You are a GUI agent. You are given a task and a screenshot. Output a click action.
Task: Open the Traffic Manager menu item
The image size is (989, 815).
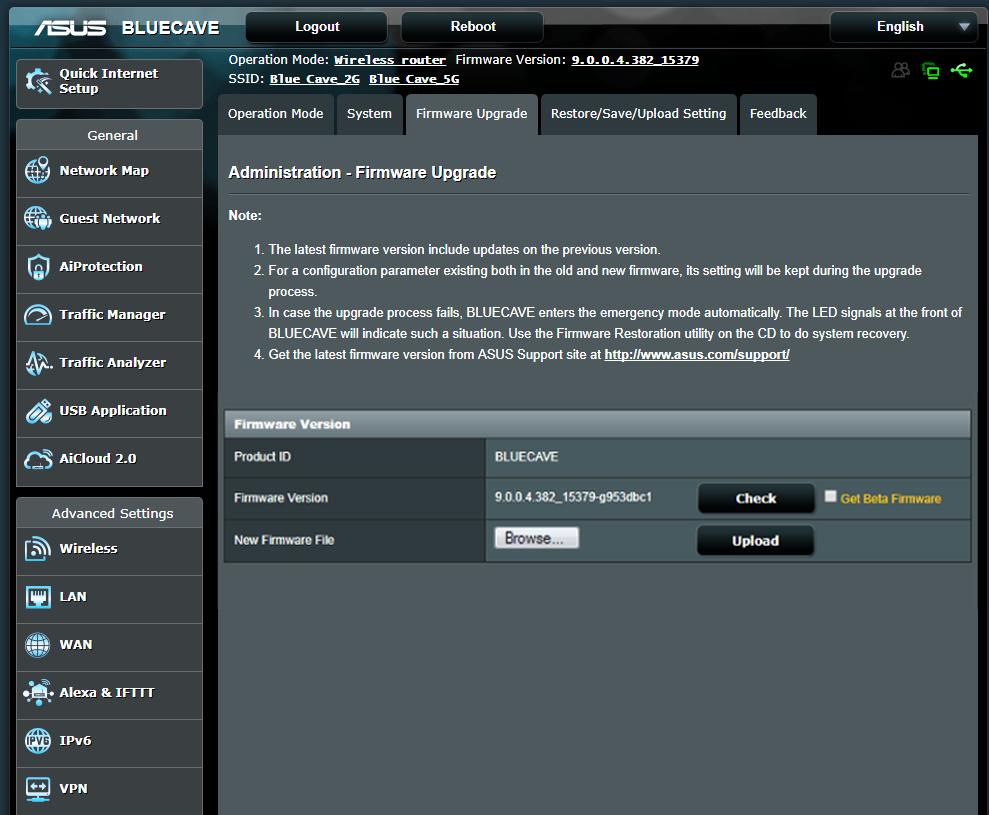tap(110, 315)
